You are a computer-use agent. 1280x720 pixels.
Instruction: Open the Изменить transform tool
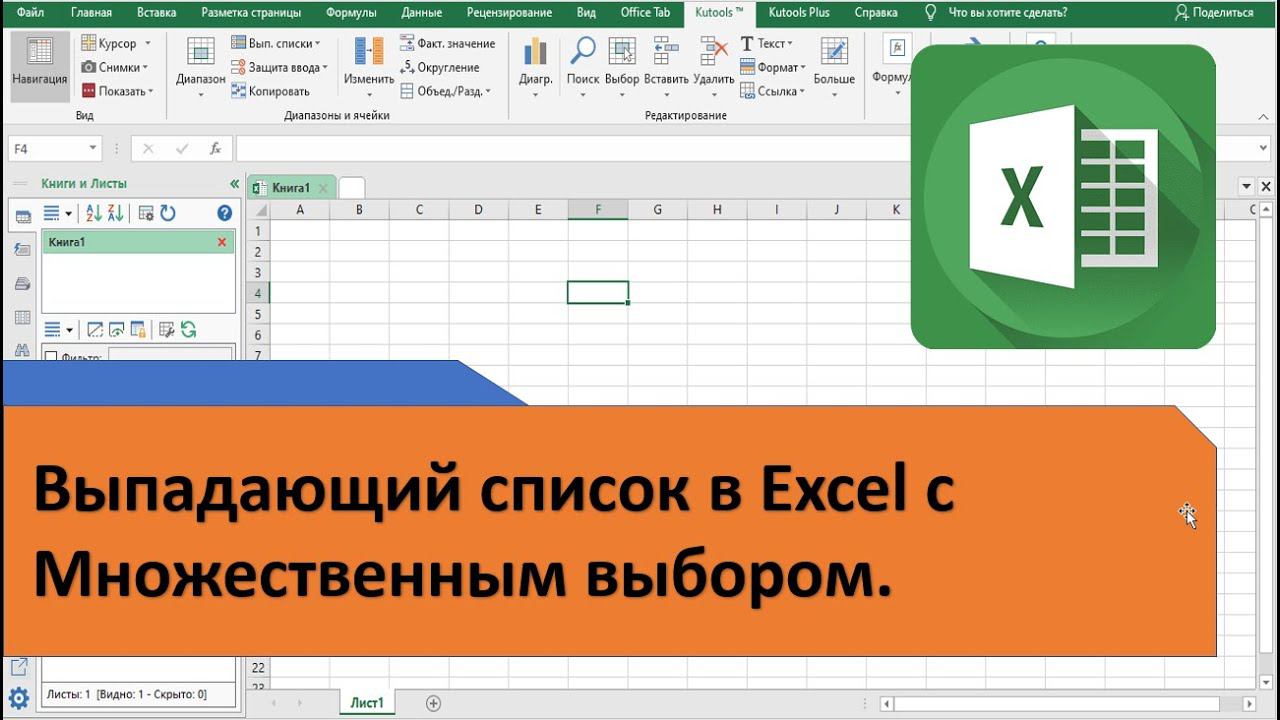tap(369, 66)
